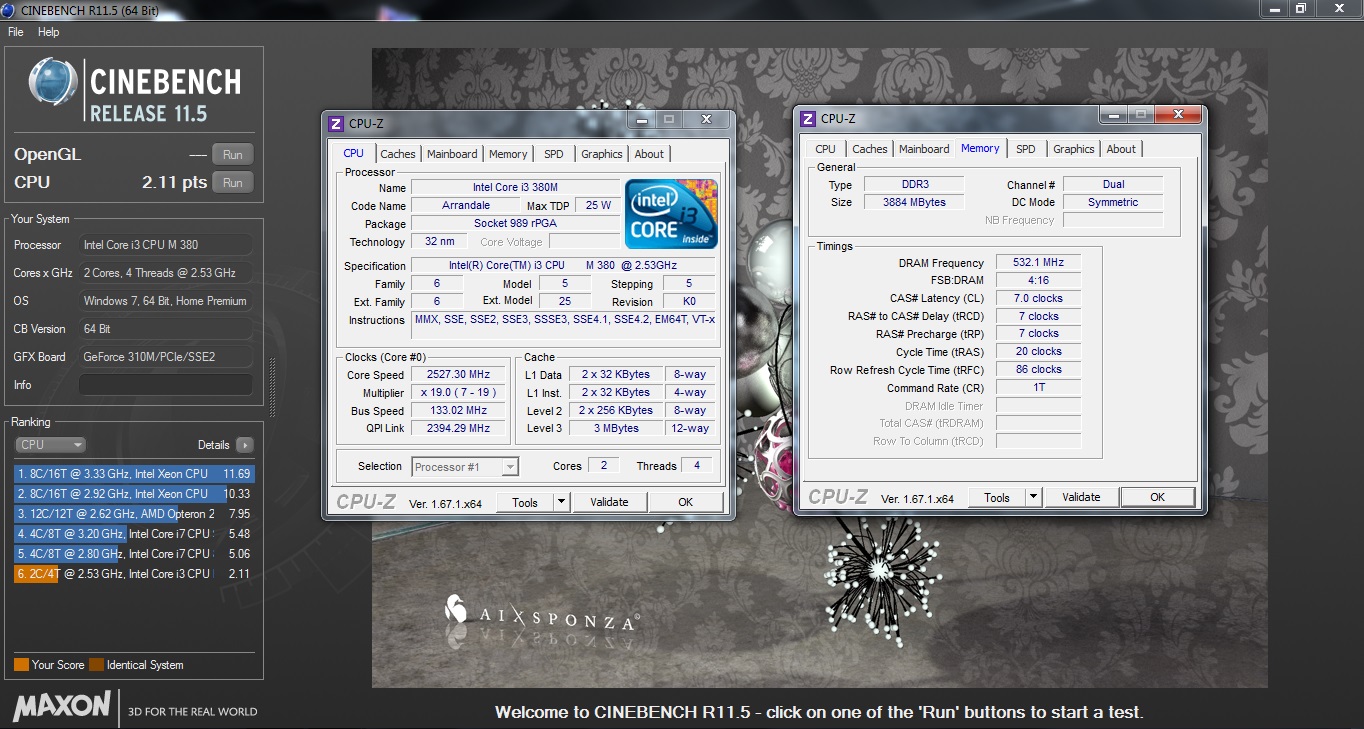Click OK in left CPU-Z window
The image size is (1364, 729).
pos(685,503)
